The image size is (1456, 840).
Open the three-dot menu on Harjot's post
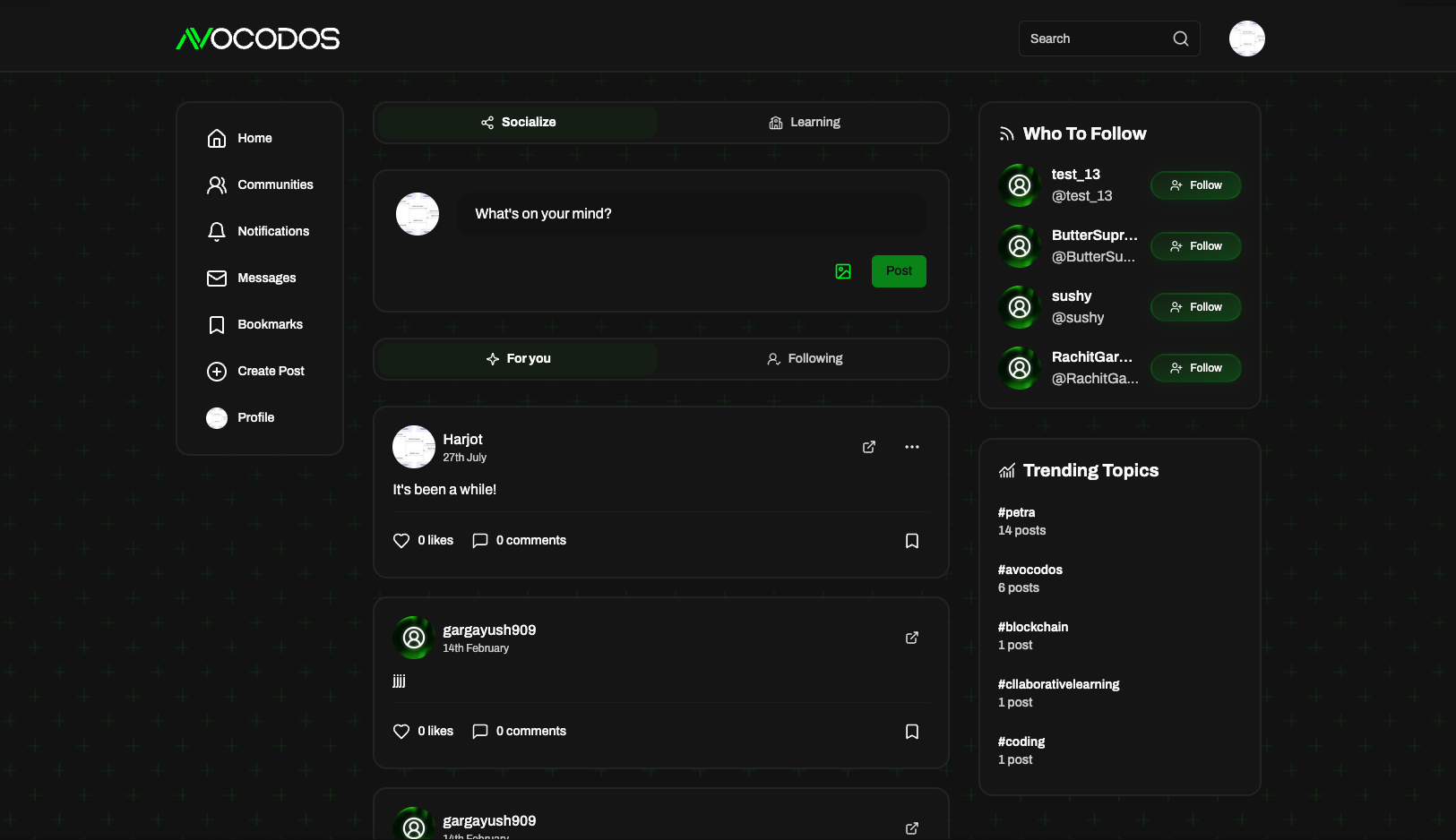(911, 447)
